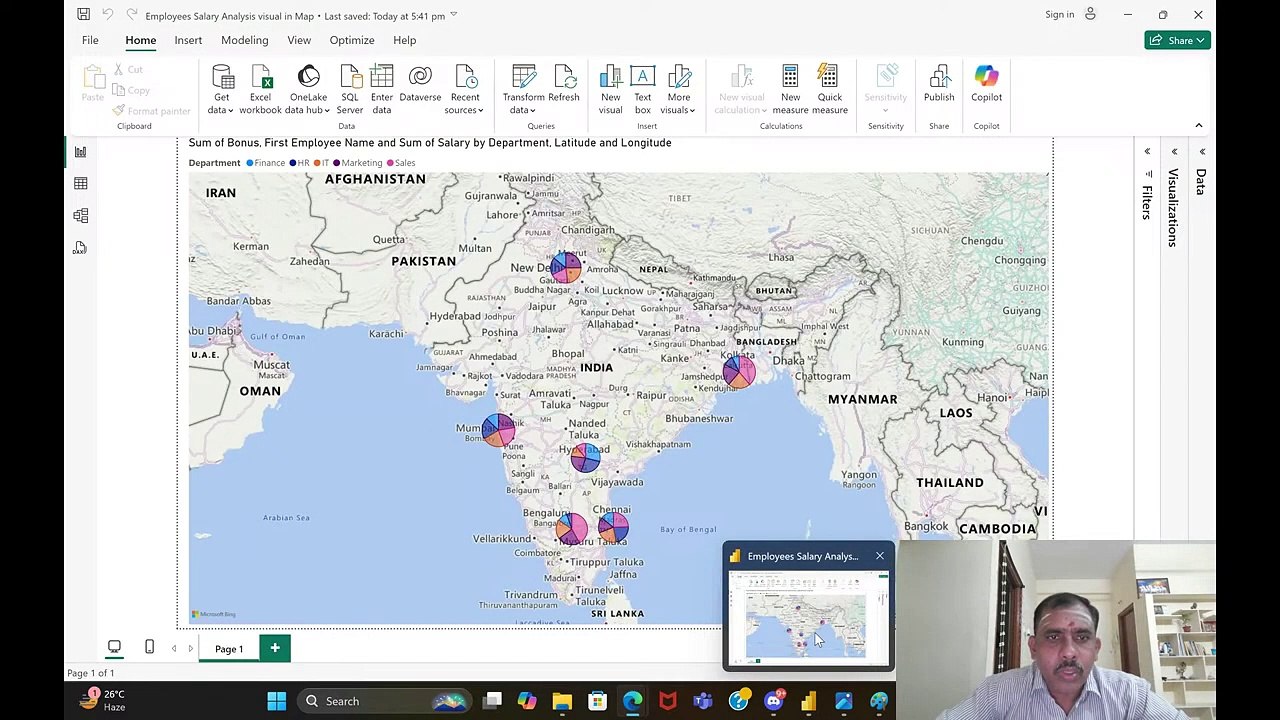Open the weather widget showing 26°C Haze
Image resolution: width=1280 pixels, height=720 pixels.
pos(102,700)
